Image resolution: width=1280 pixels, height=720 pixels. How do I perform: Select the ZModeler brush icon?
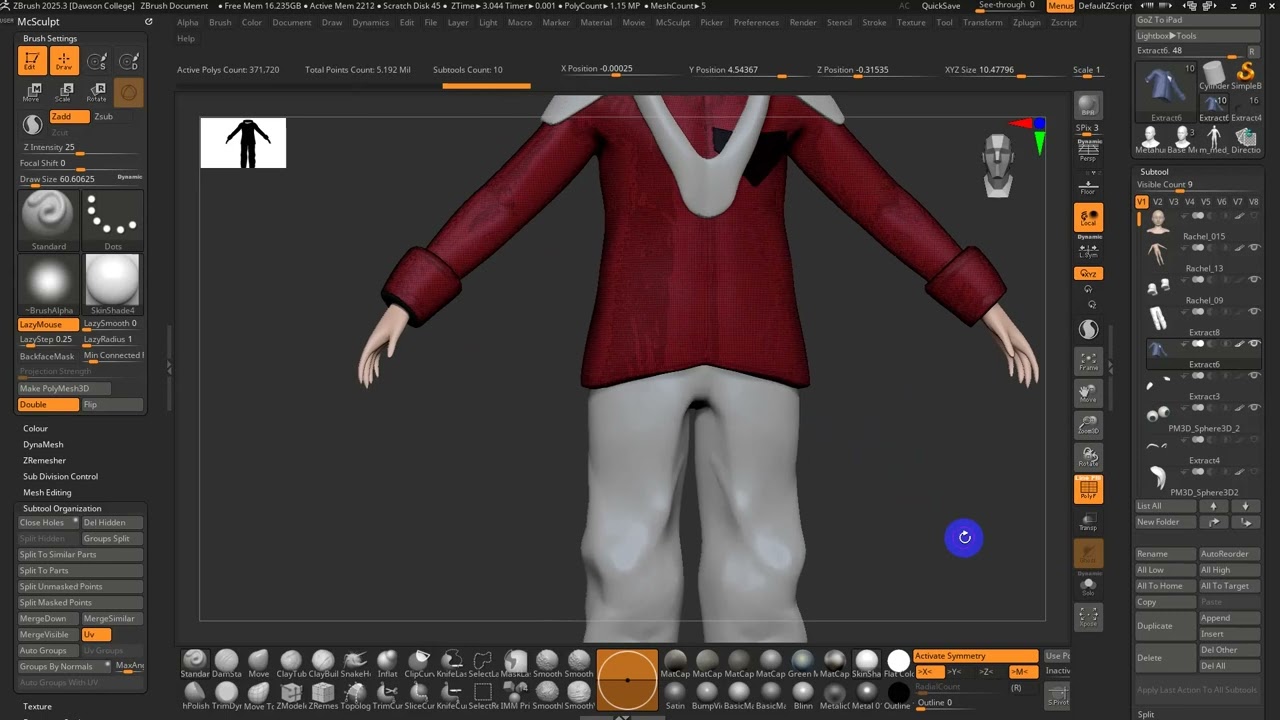tap(291, 694)
